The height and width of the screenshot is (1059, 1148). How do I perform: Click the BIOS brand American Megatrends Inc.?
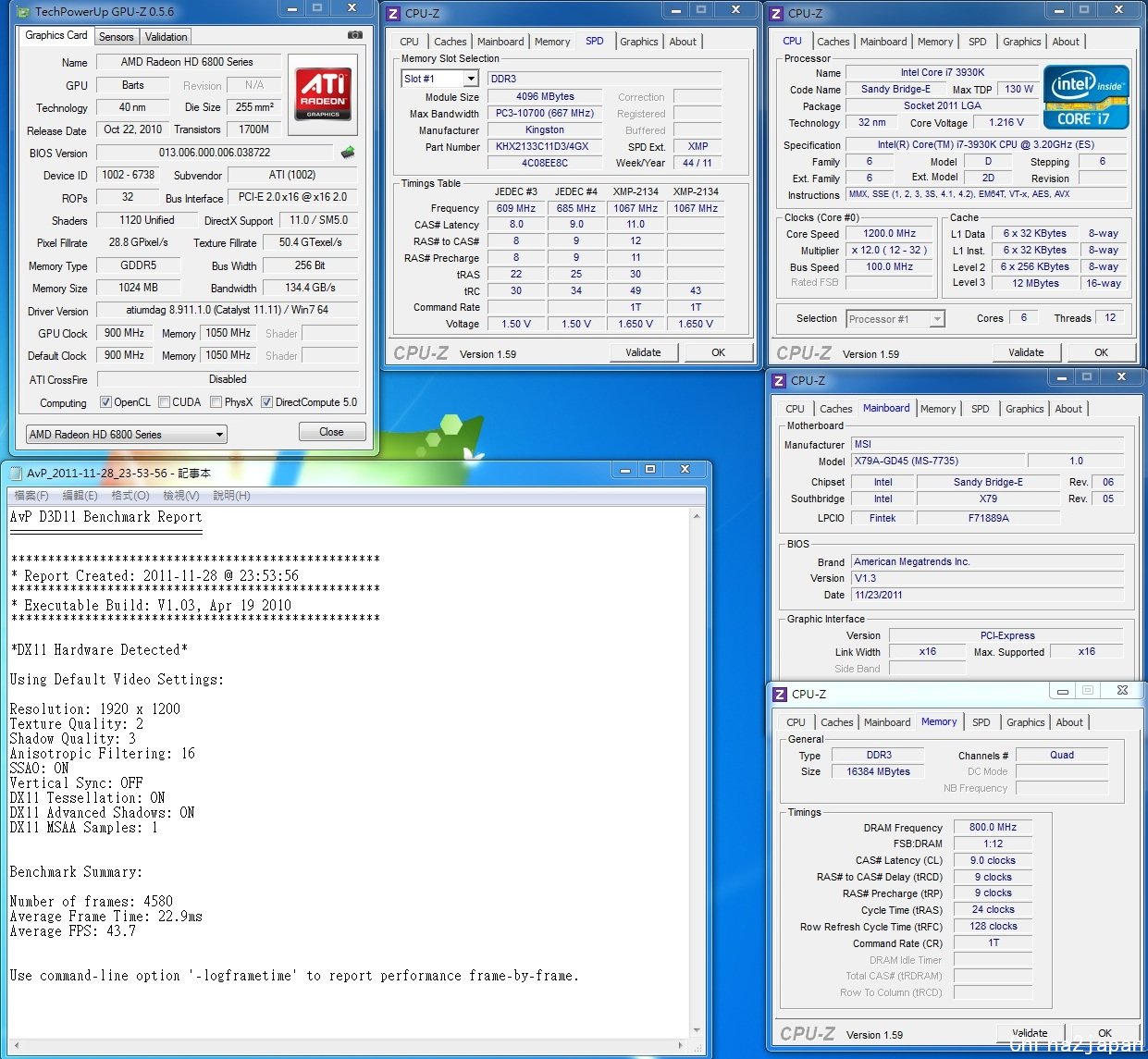pyautogui.click(x=988, y=561)
